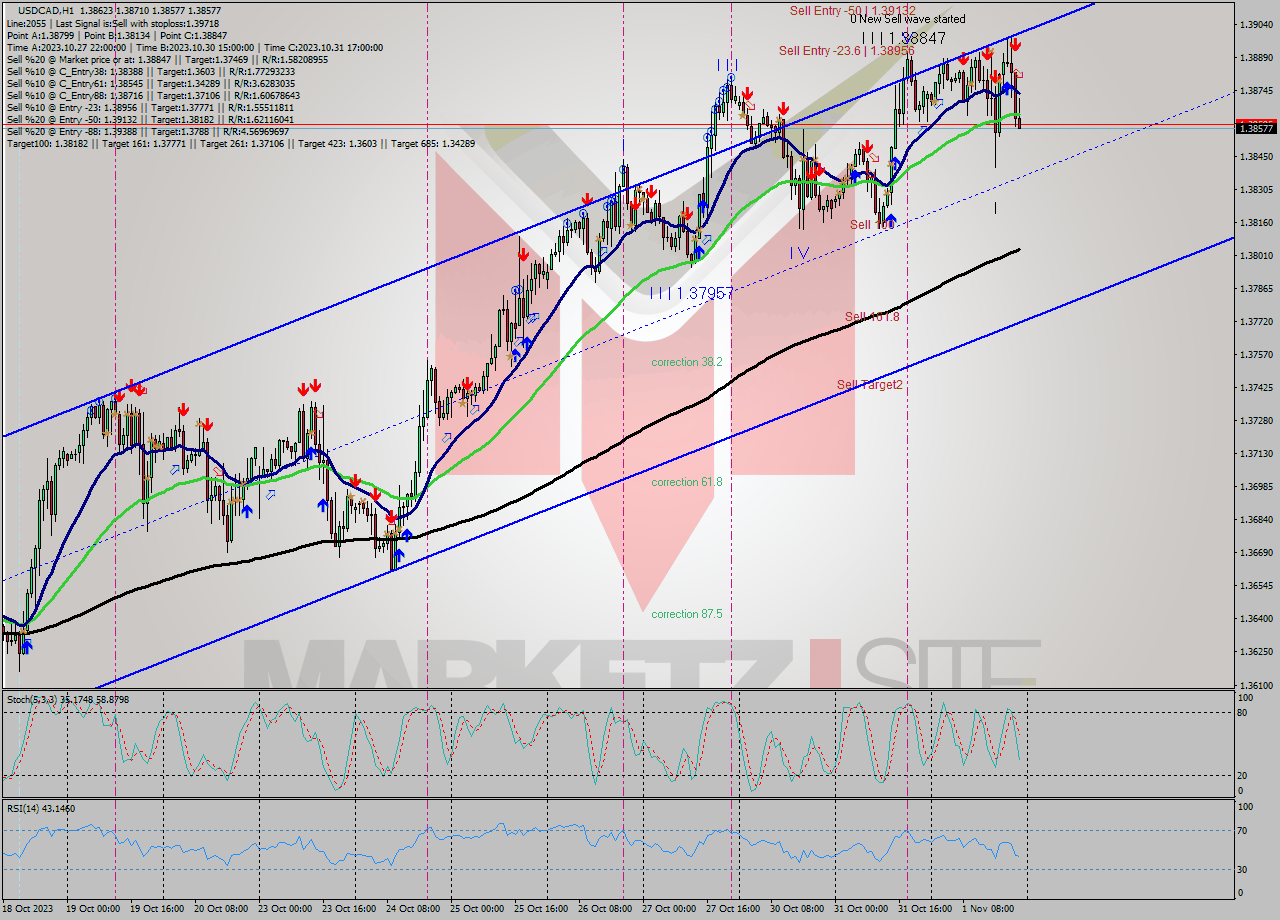The width and height of the screenshot is (1280, 920).
Task: Click the 'Sell Entry -50 | 1.39132' label
Action: click(x=852, y=10)
